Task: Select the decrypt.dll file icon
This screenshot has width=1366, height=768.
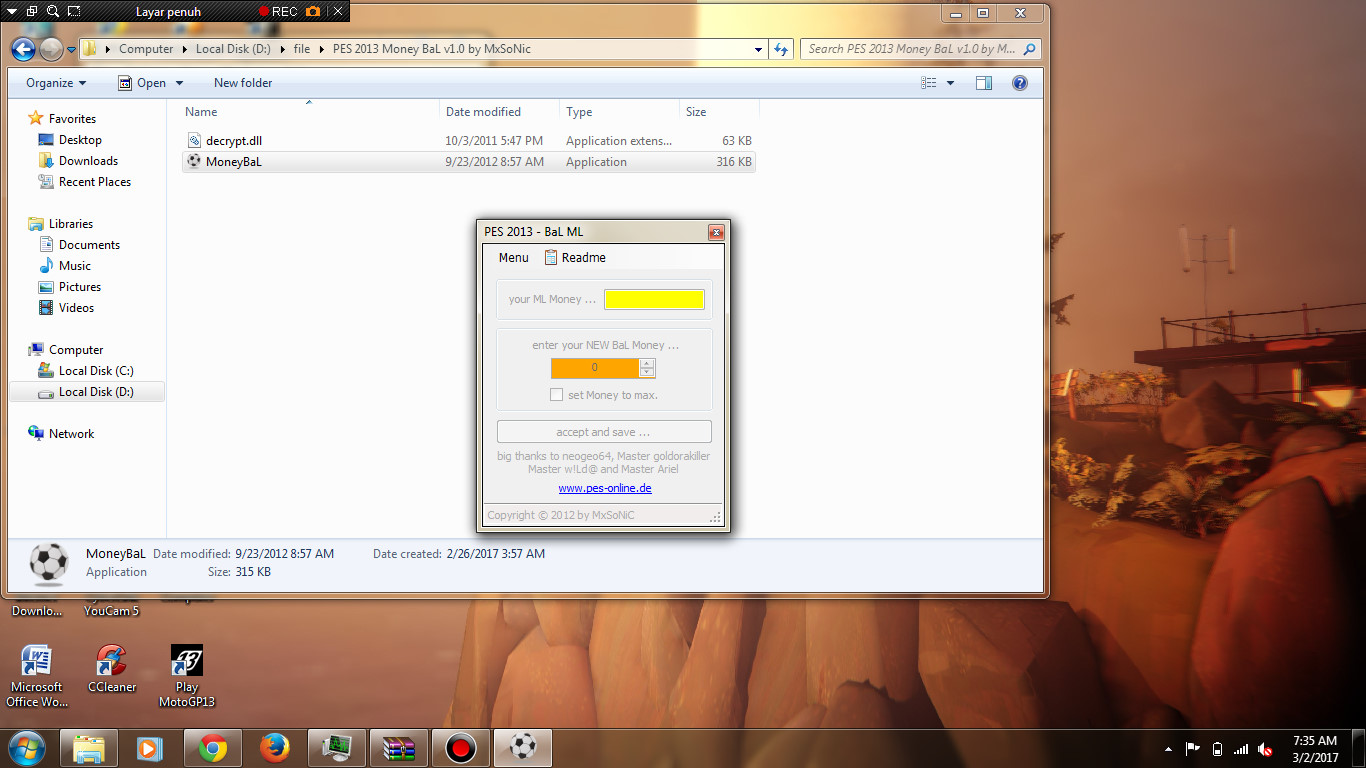Action: pos(194,141)
